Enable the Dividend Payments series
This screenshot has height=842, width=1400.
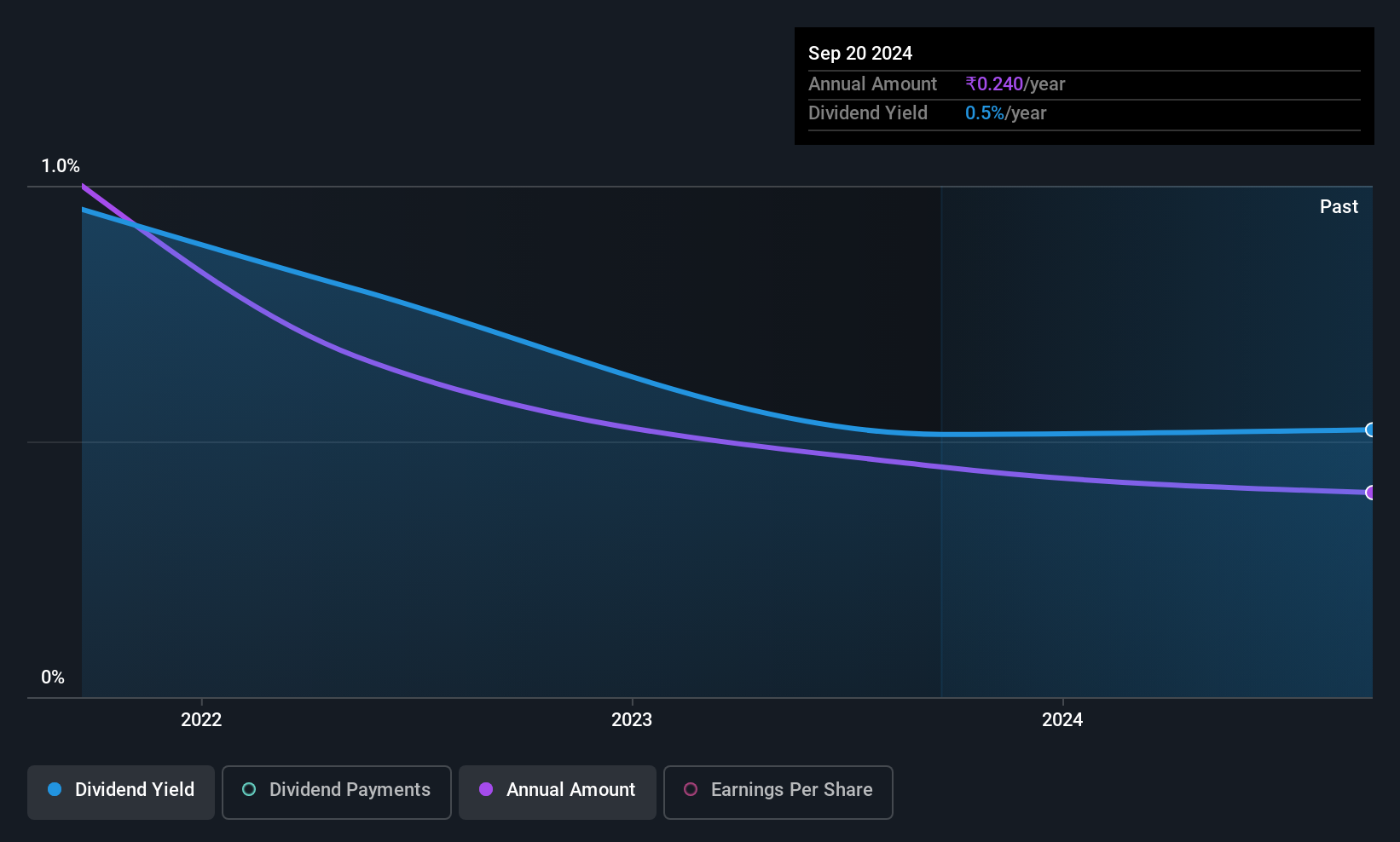[x=337, y=792]
